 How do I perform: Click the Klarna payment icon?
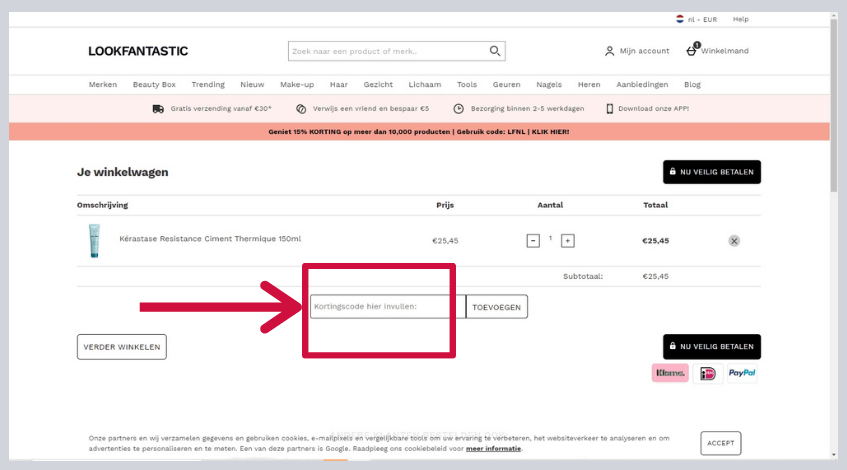pos(669,373)
